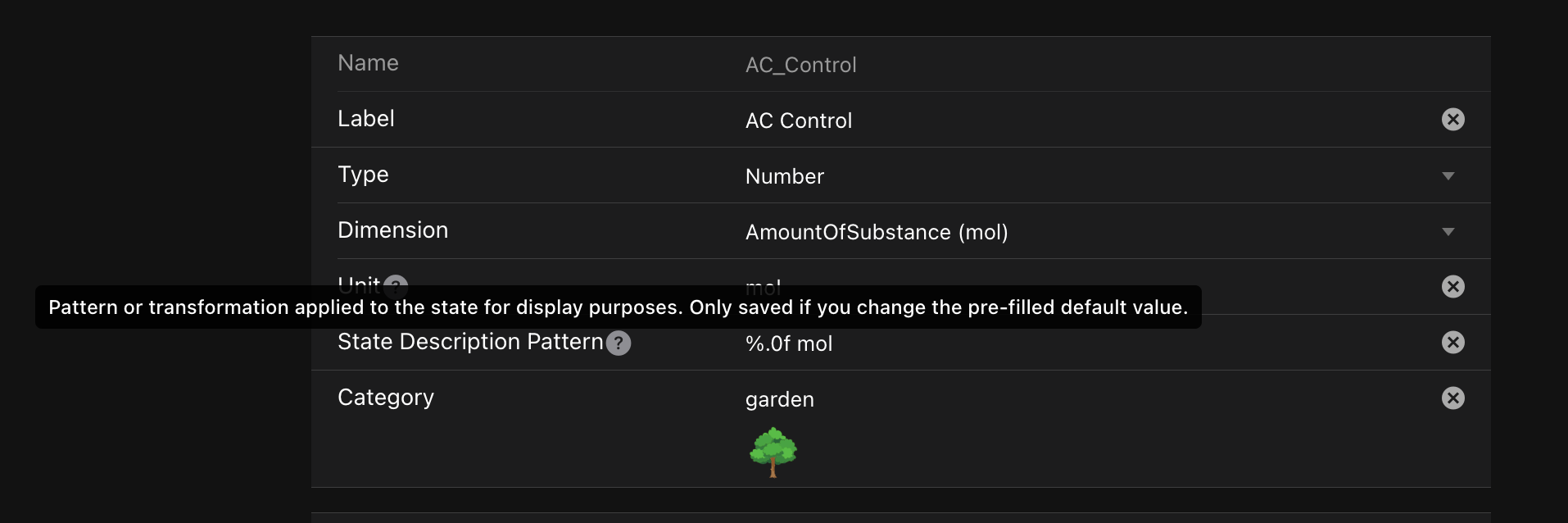1568x523 pixels.
Task: Select the Number type value
Action: tap(785, 176)
